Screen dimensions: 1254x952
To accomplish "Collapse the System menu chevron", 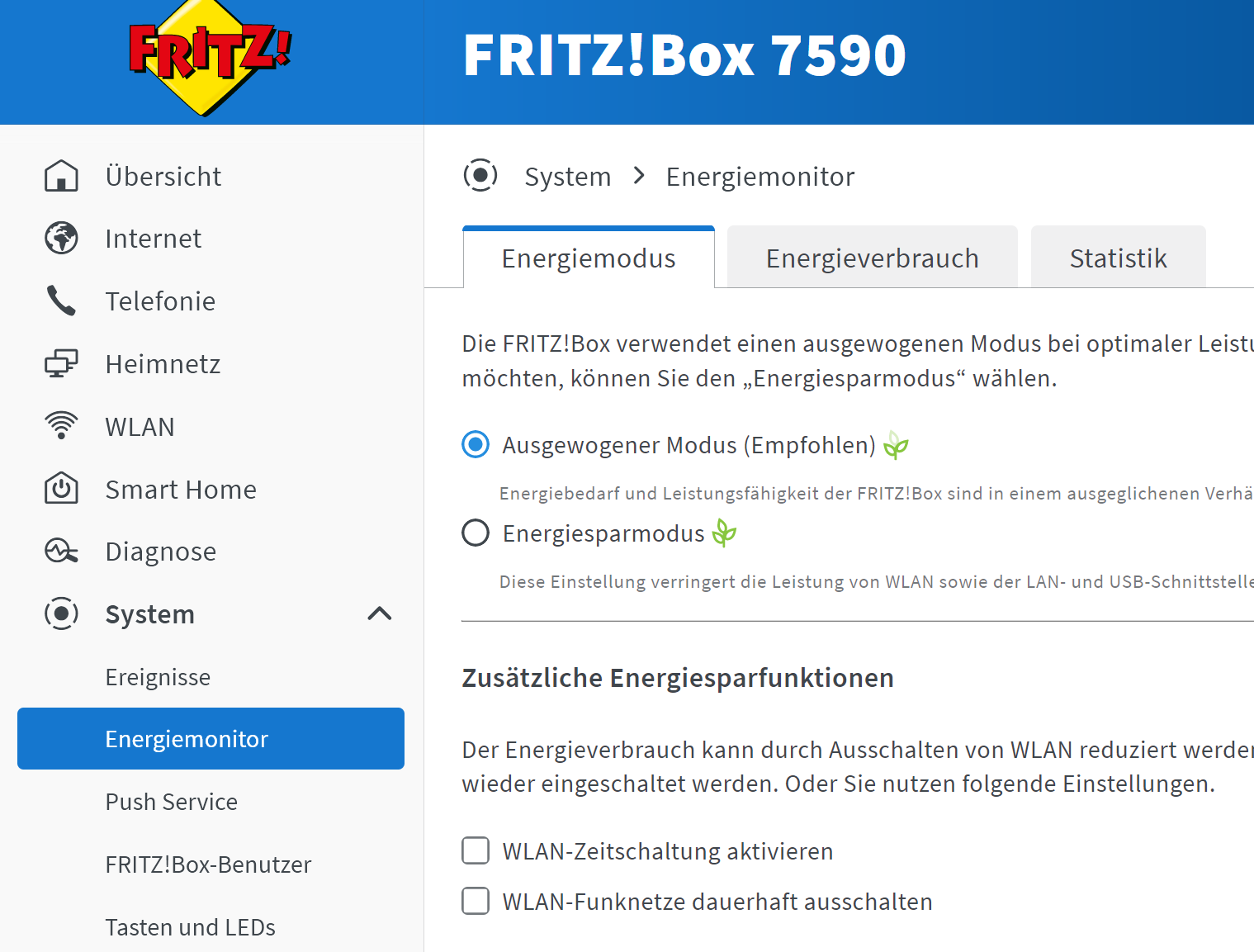I will (x=380, y=613).
